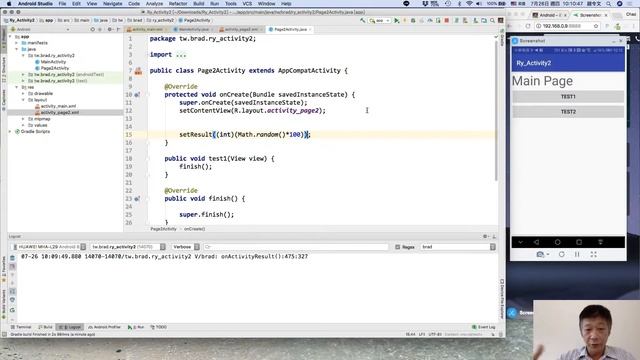Click the pause icon under the phone preview
This screenshot has width=640, height=360.
click(577, 254)
